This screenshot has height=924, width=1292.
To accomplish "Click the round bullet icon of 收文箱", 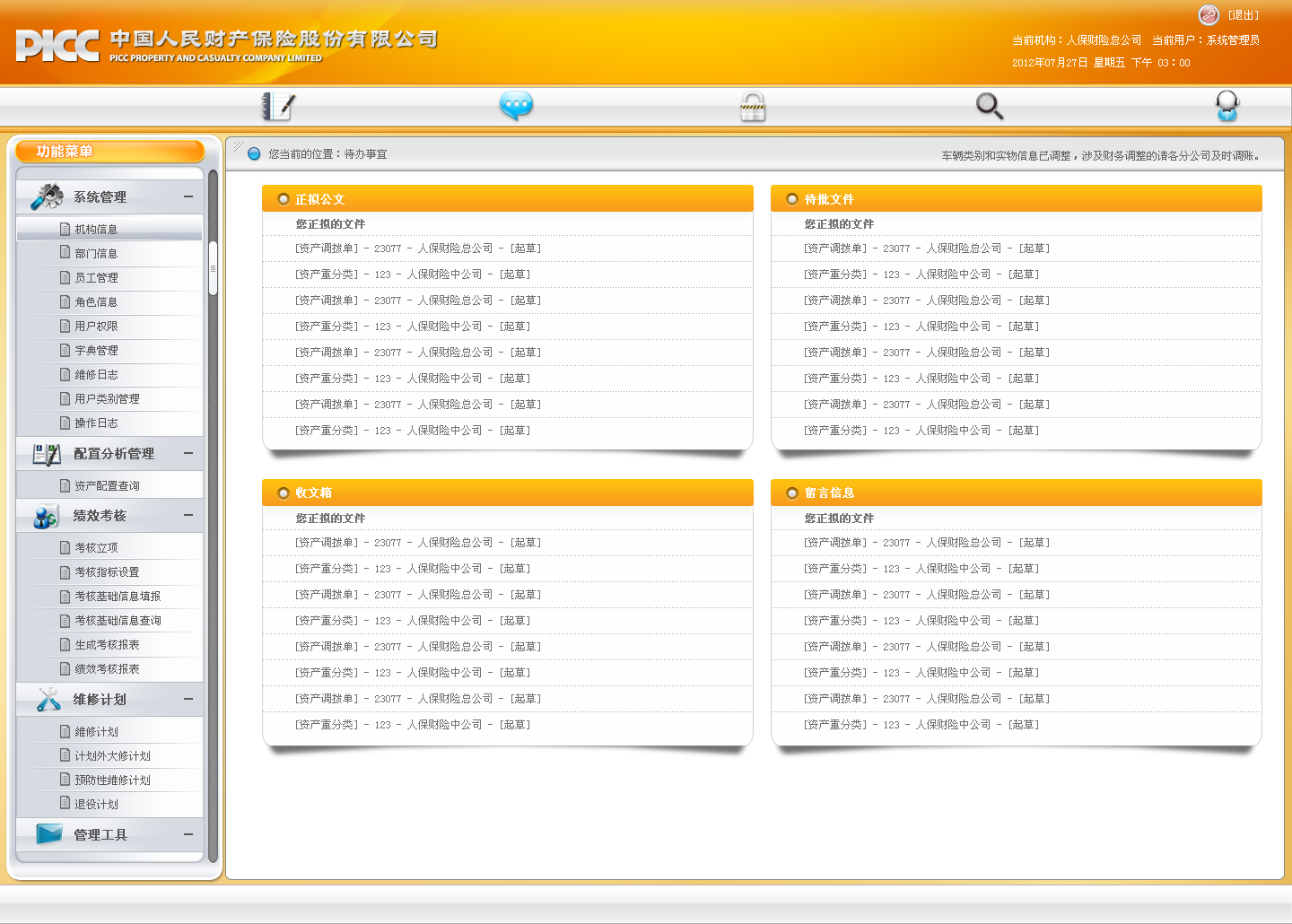I will (x=284, y=493).
